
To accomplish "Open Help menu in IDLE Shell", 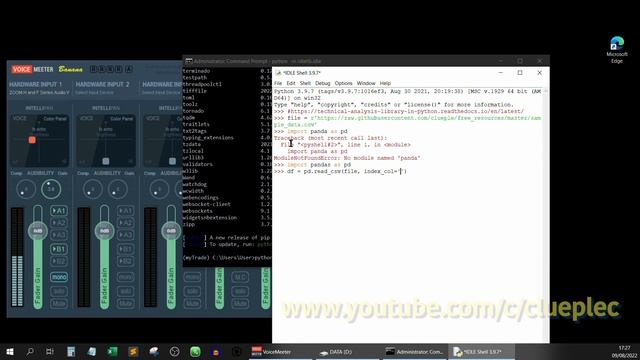I will [x=385, y=83].
